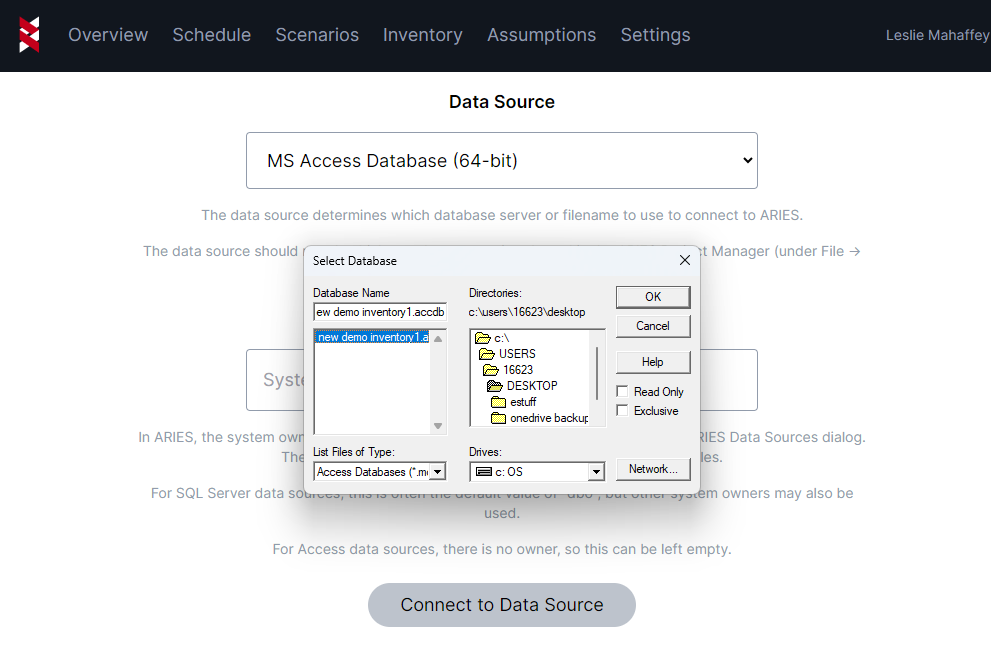
Task: Click the Database Name text field
Action: pos(379,312)
